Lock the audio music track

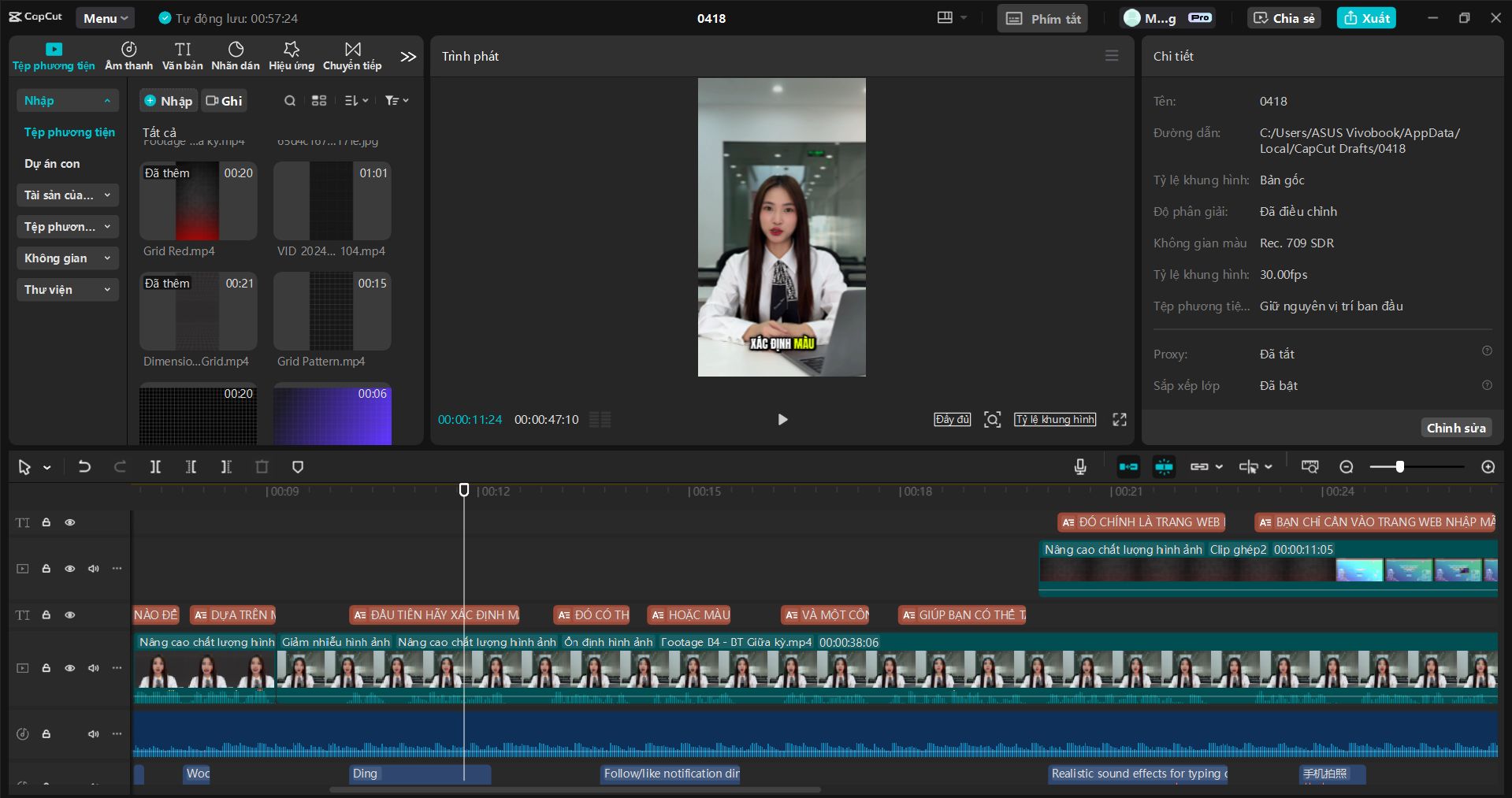(46, 734)
